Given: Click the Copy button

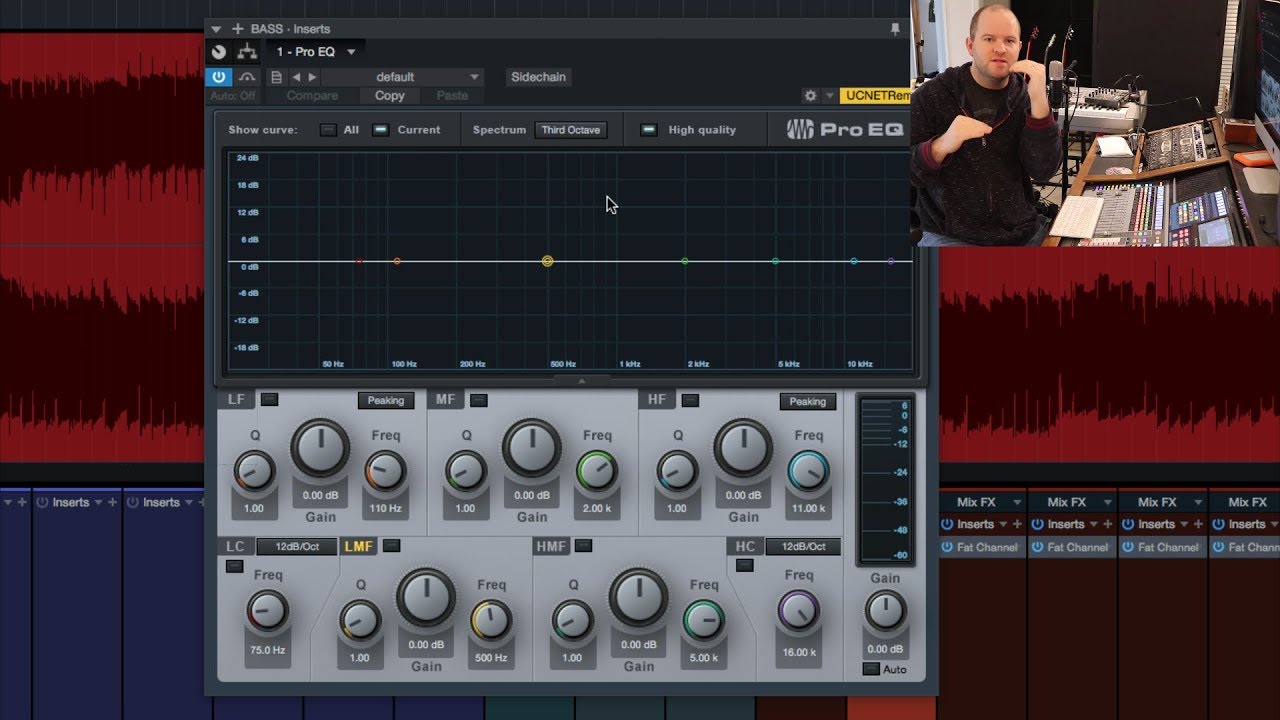Looking at the screenshot, I should [390, 96].
